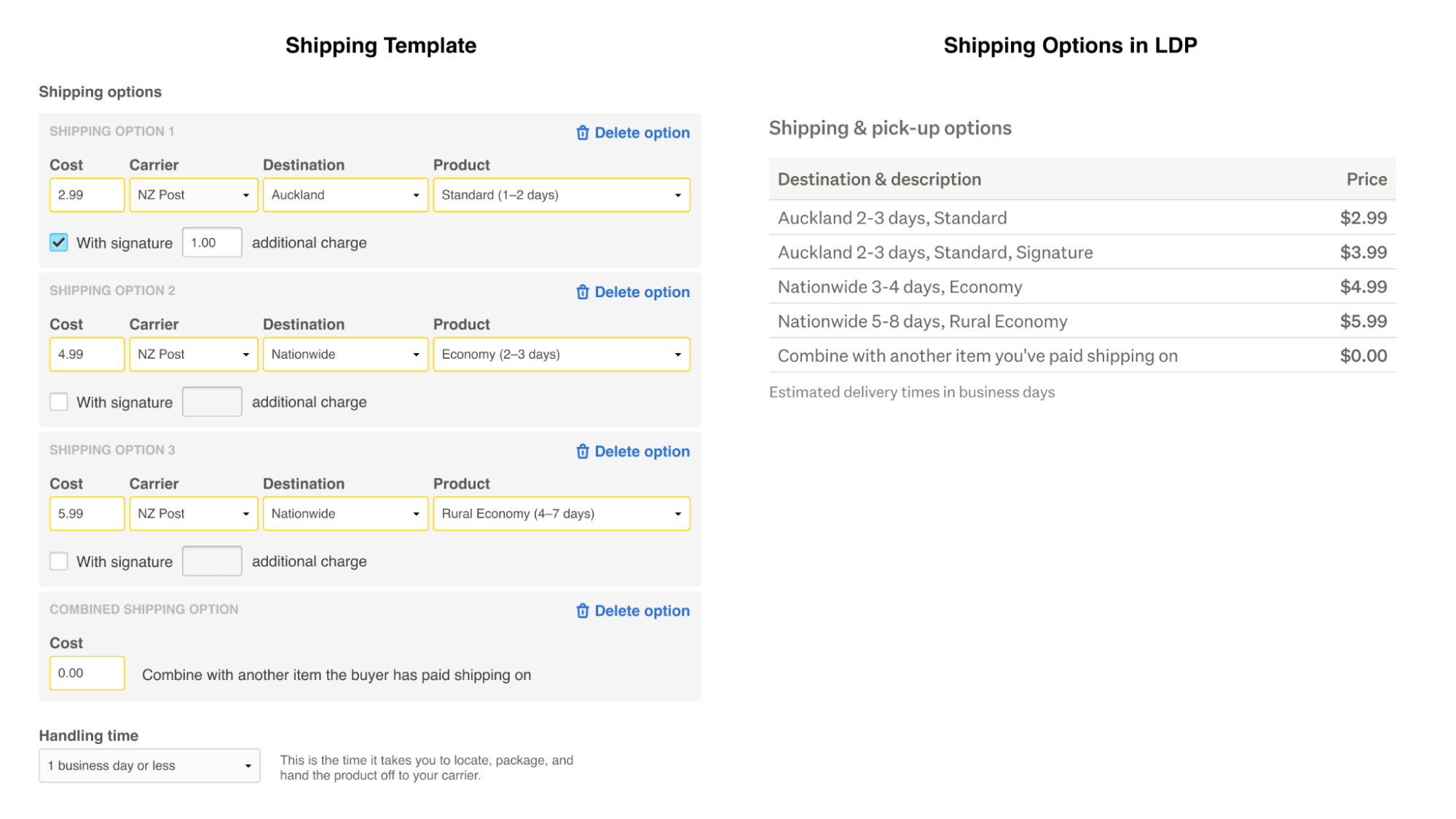
Task: Click the additional charge field showing 1.00
Action: (212, 242)
